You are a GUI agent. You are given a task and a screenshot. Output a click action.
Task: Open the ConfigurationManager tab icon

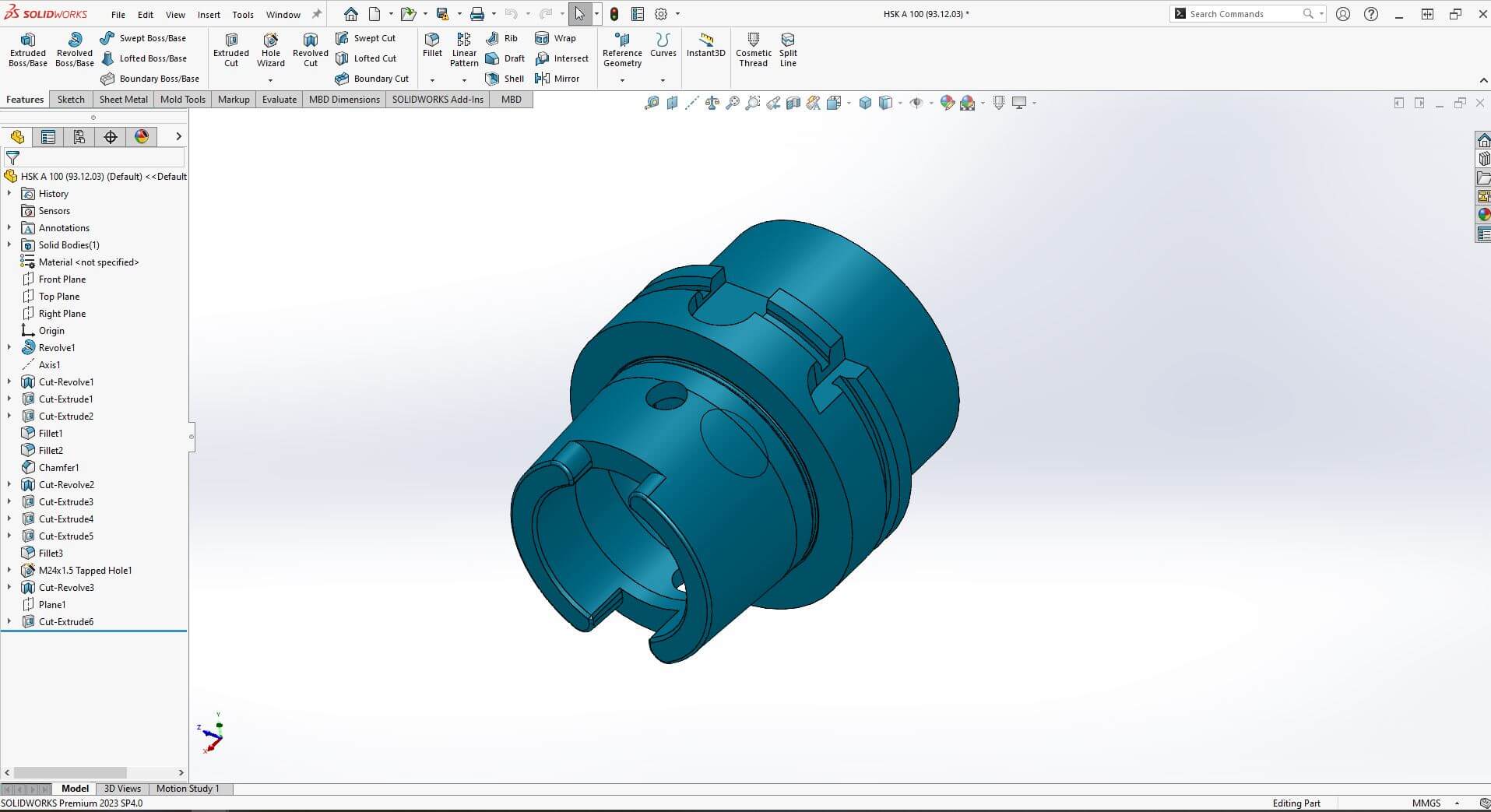(x=79, y=137)
